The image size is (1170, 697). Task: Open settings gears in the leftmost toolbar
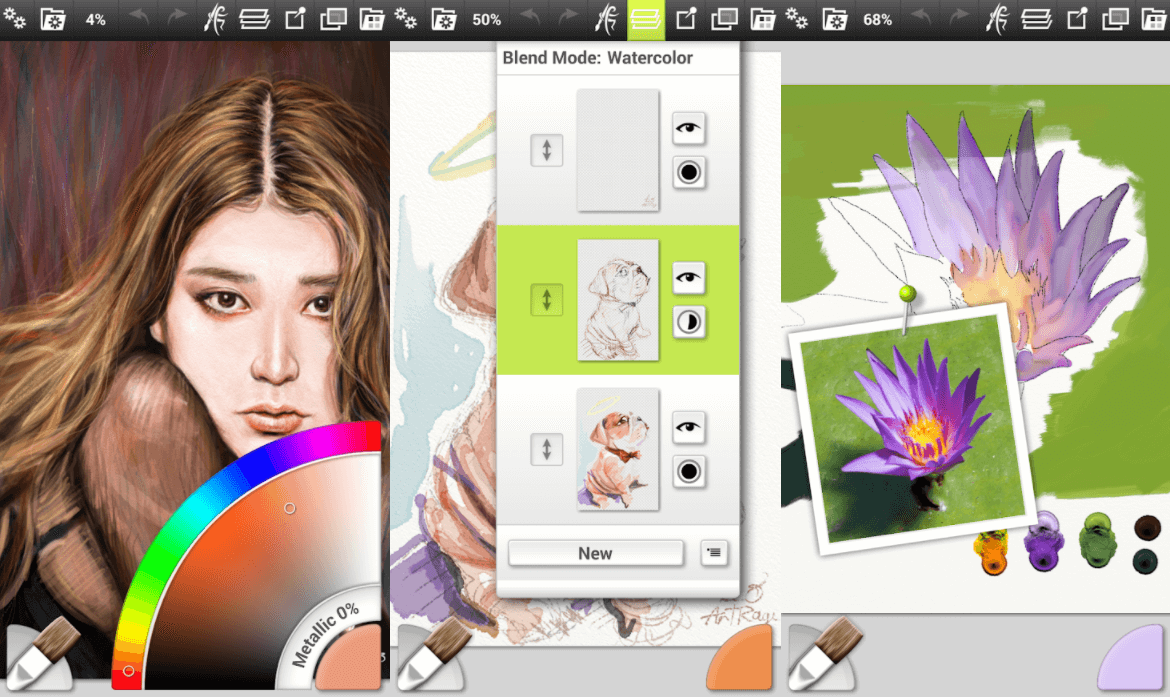pos(15,19)
